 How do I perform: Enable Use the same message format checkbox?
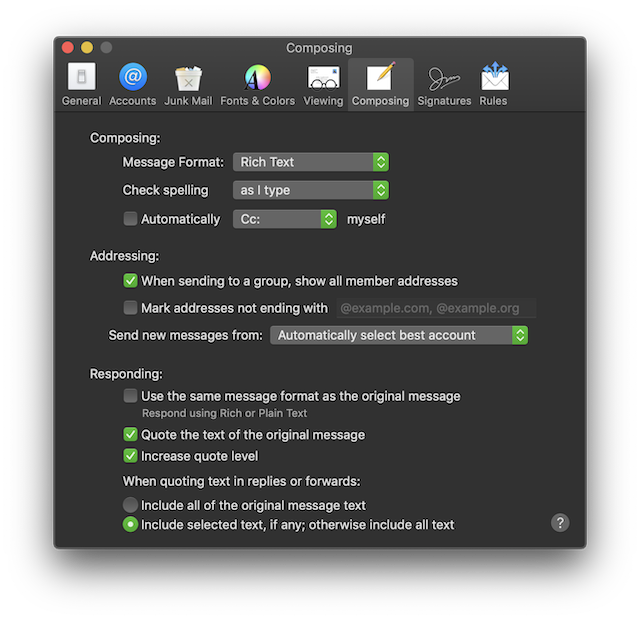click(x=130, y=396)
